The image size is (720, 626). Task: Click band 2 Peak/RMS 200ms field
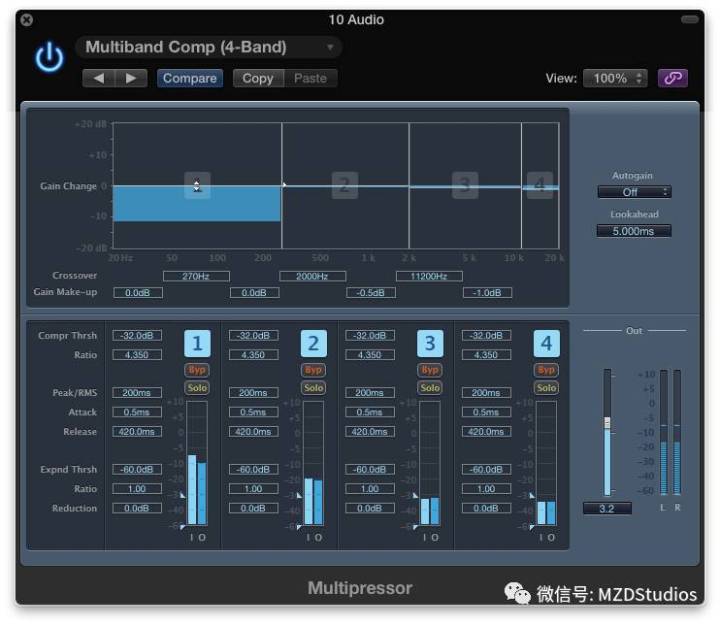coord(253,393)
